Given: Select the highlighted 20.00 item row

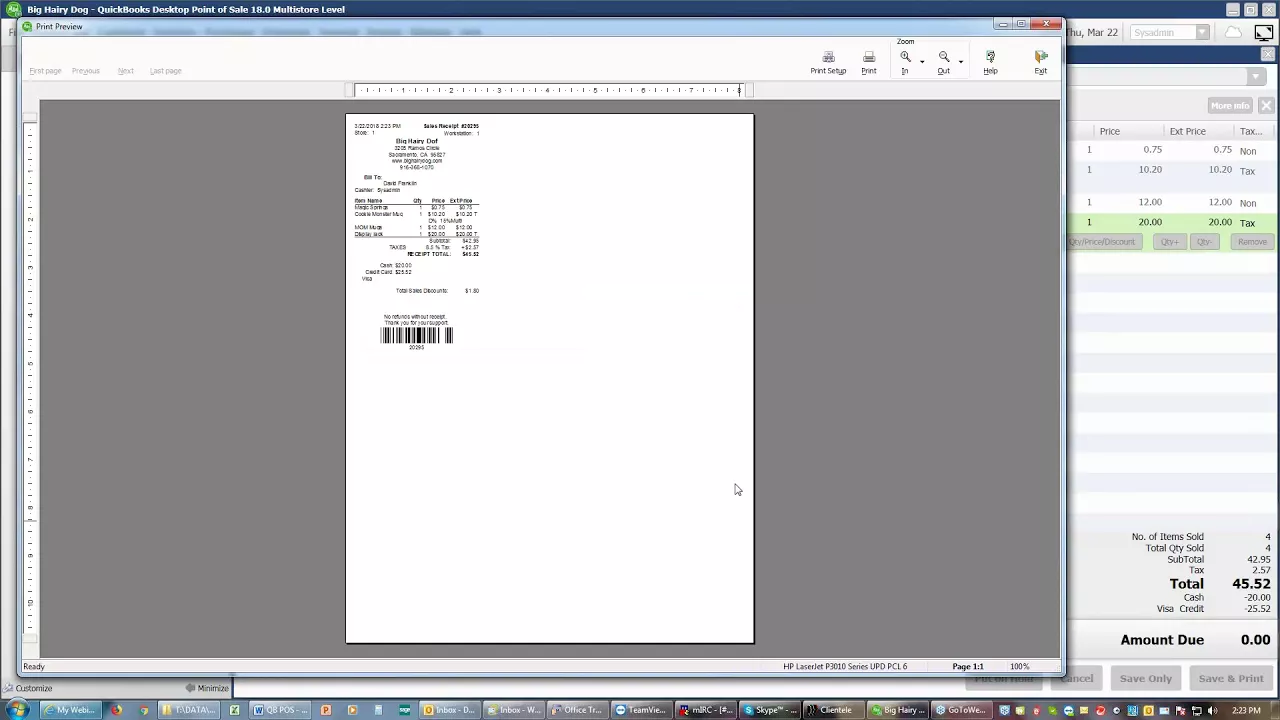Looking at the screenshot, I should point(1173,222).
